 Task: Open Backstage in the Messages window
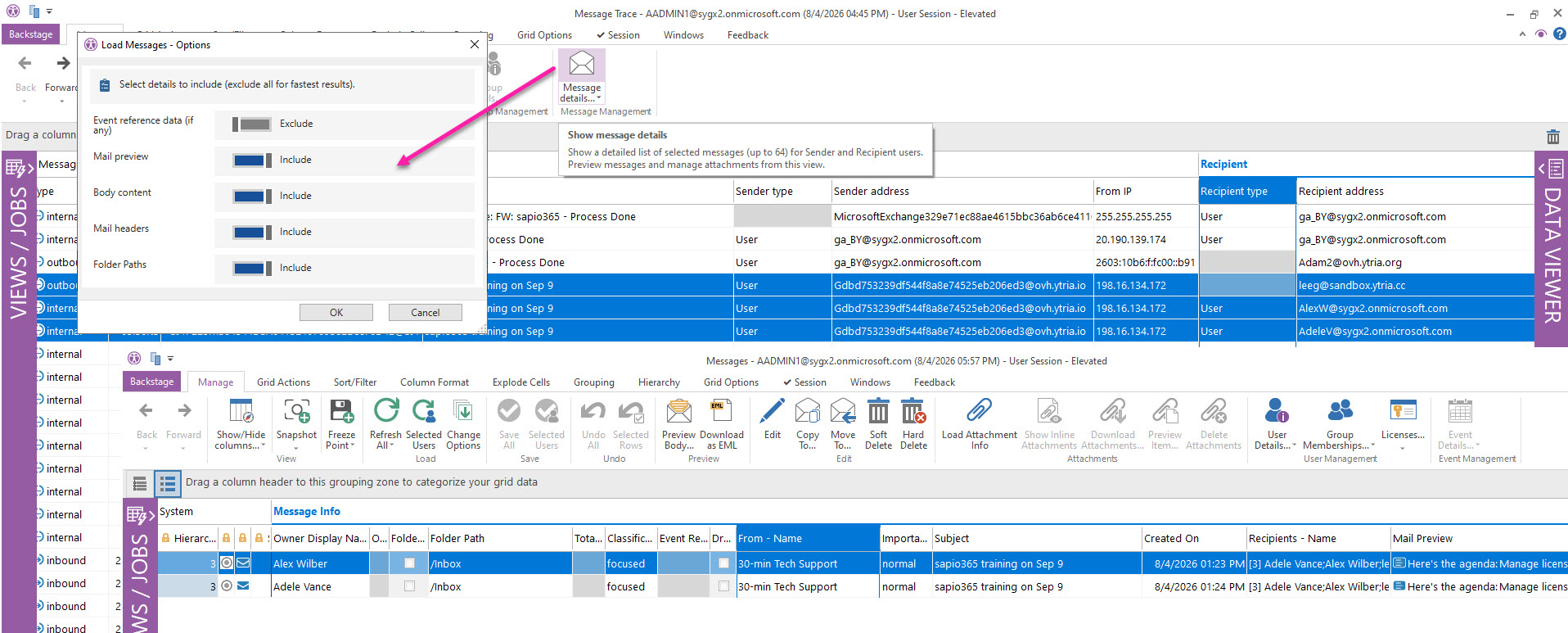(151, 382)
